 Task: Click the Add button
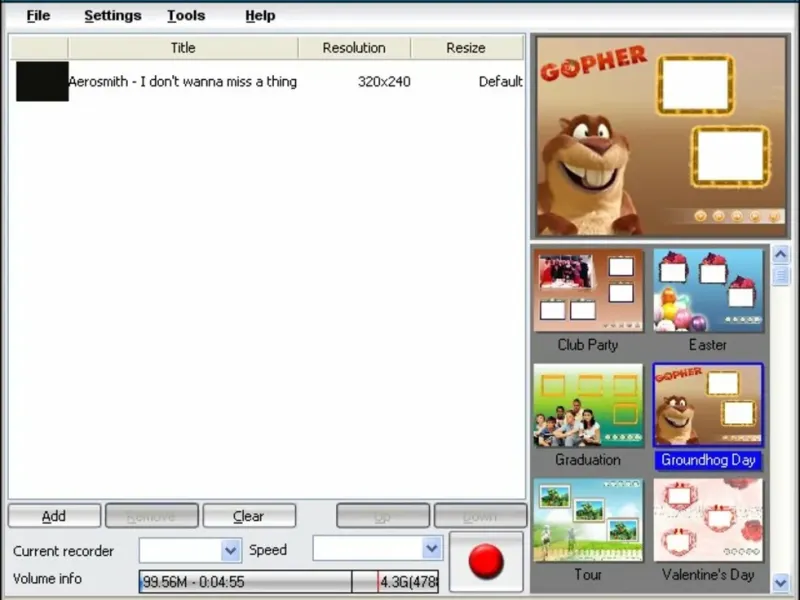click(x=54, y=516)
